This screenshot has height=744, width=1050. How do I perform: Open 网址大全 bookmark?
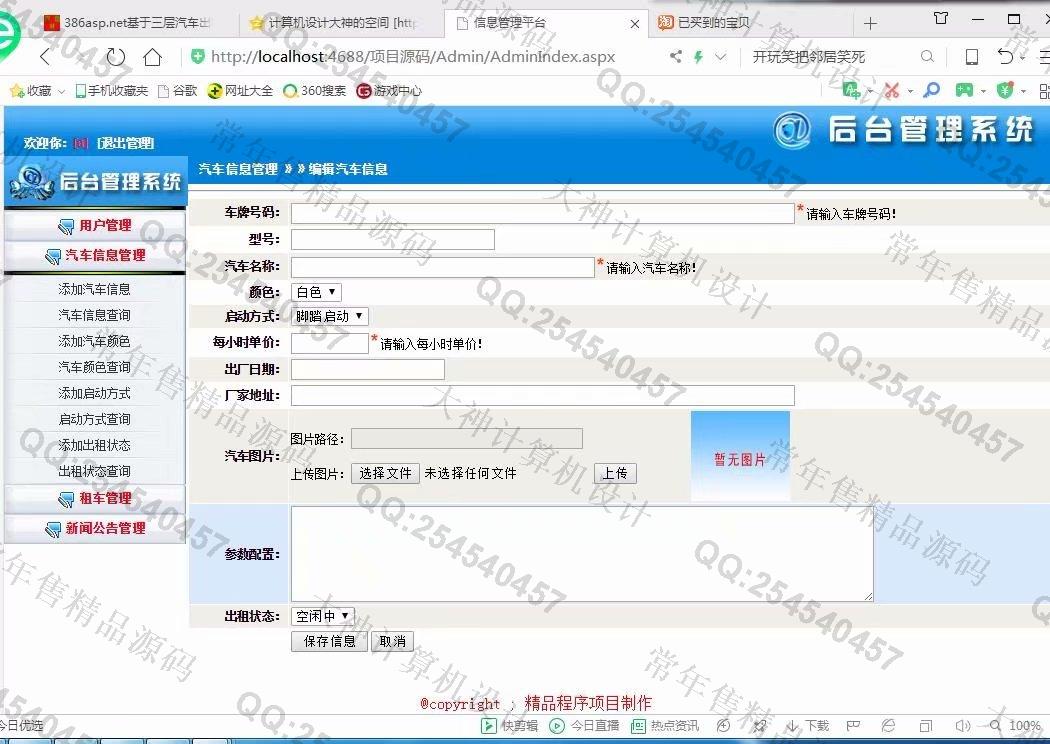(x=240, y=90)
